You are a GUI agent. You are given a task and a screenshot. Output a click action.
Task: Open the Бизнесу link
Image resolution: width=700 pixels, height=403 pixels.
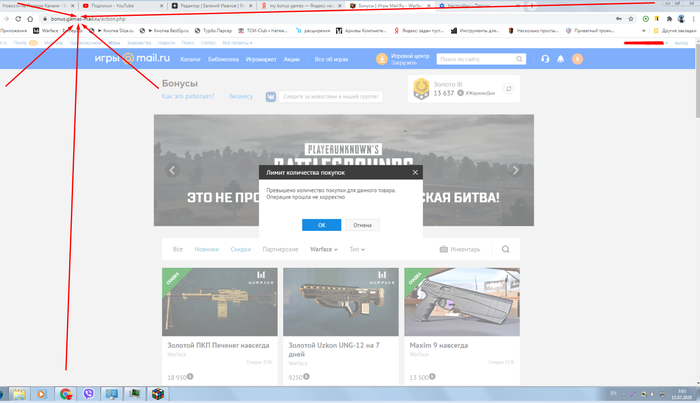point(241,96)
